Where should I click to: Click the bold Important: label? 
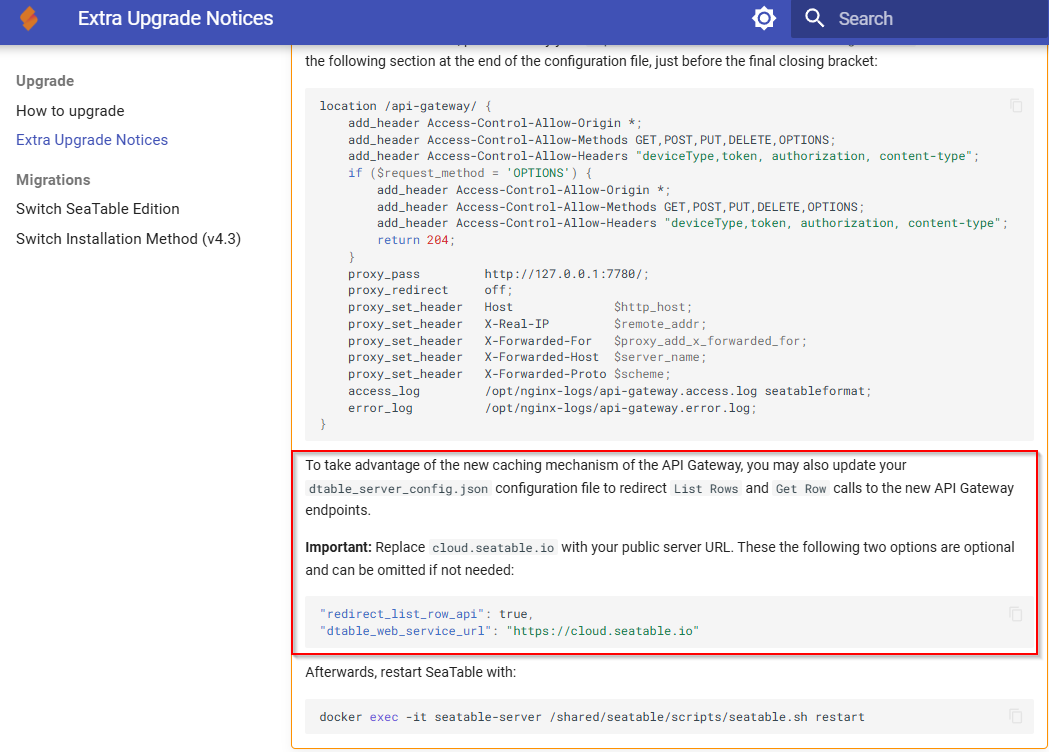tap(339, 547)
